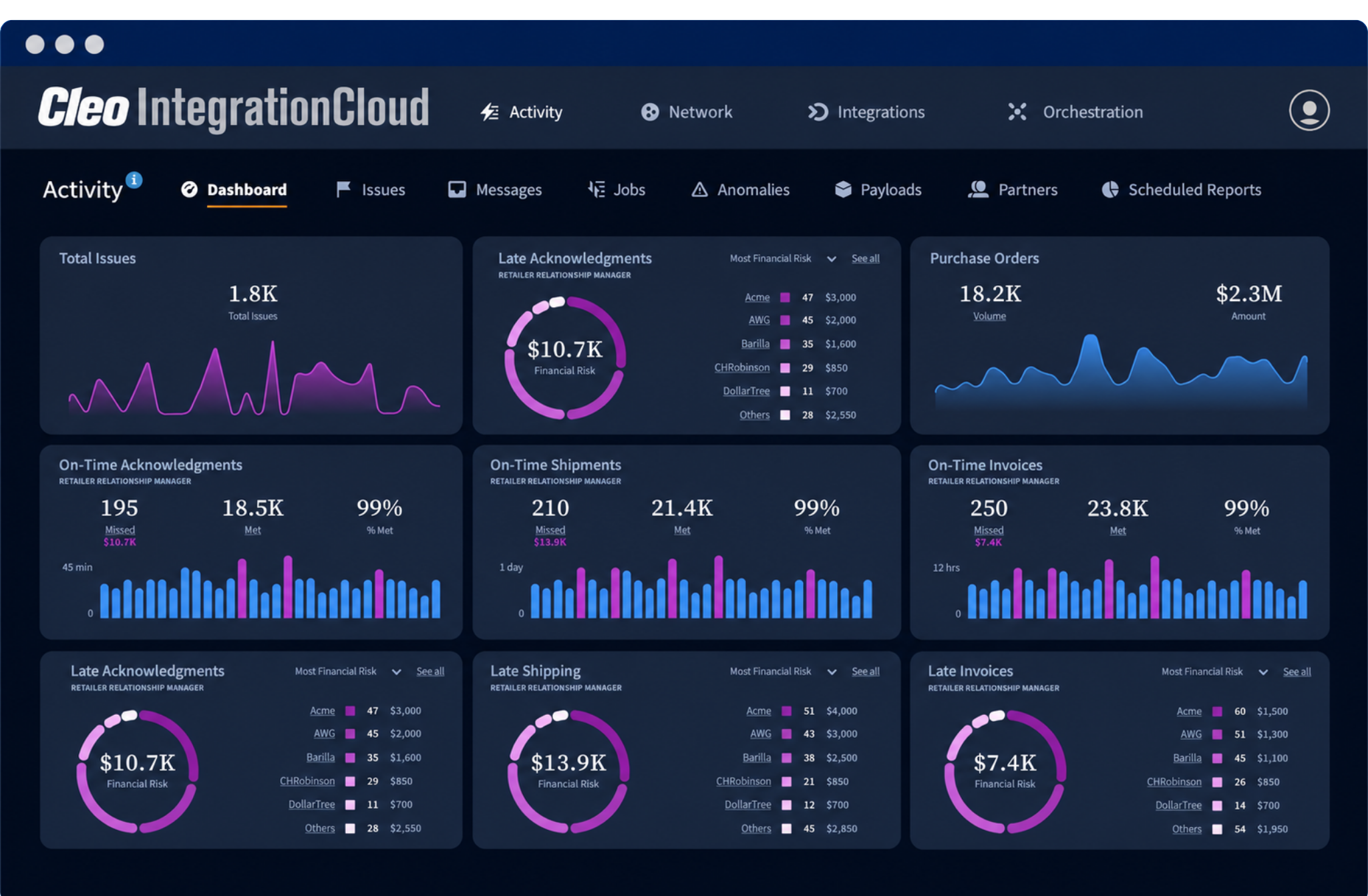The image size is (1368, 896).
Task: Click the Payloads box icon
Action: pos(843,190)
